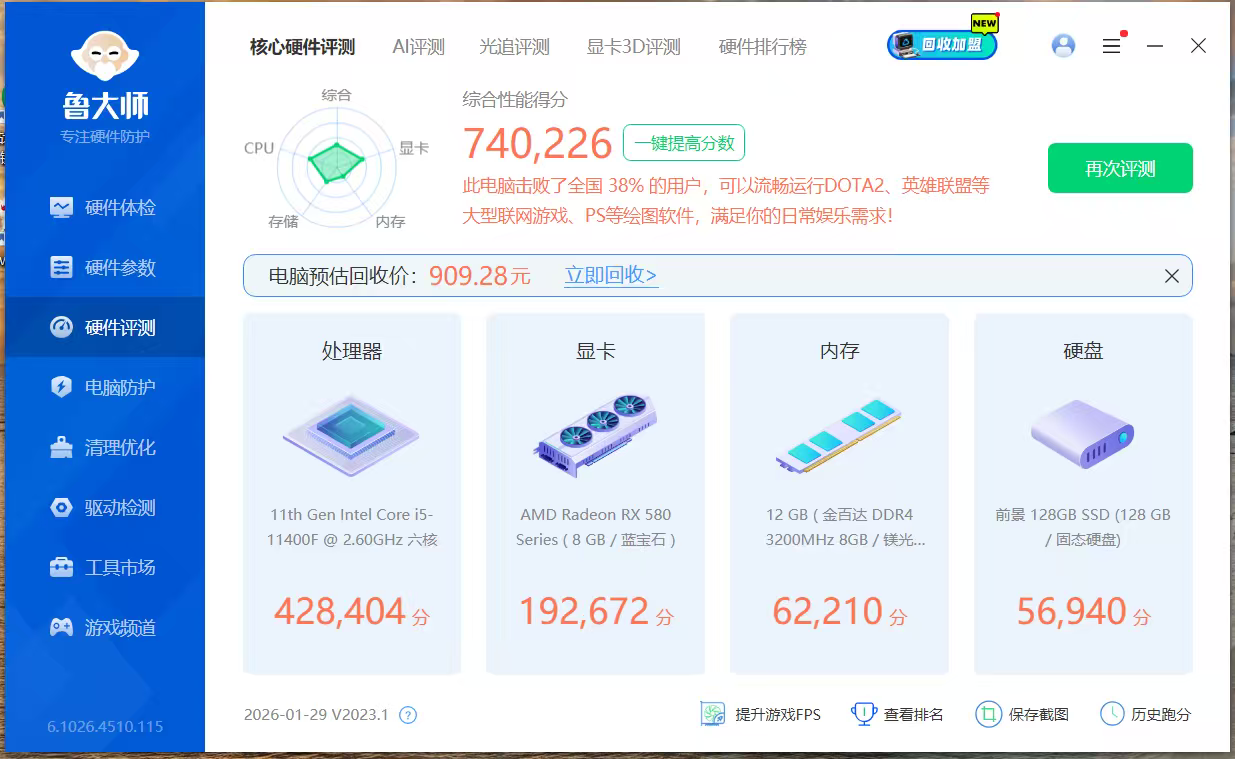
Task: Click 保存截图 at the bottom
Action: (x=1022, y=714)
